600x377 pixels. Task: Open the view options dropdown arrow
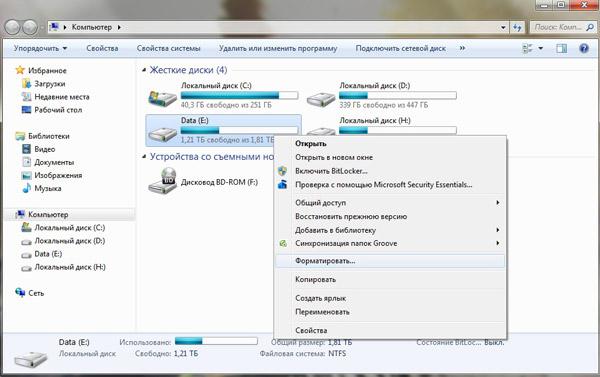click(540, 48)
